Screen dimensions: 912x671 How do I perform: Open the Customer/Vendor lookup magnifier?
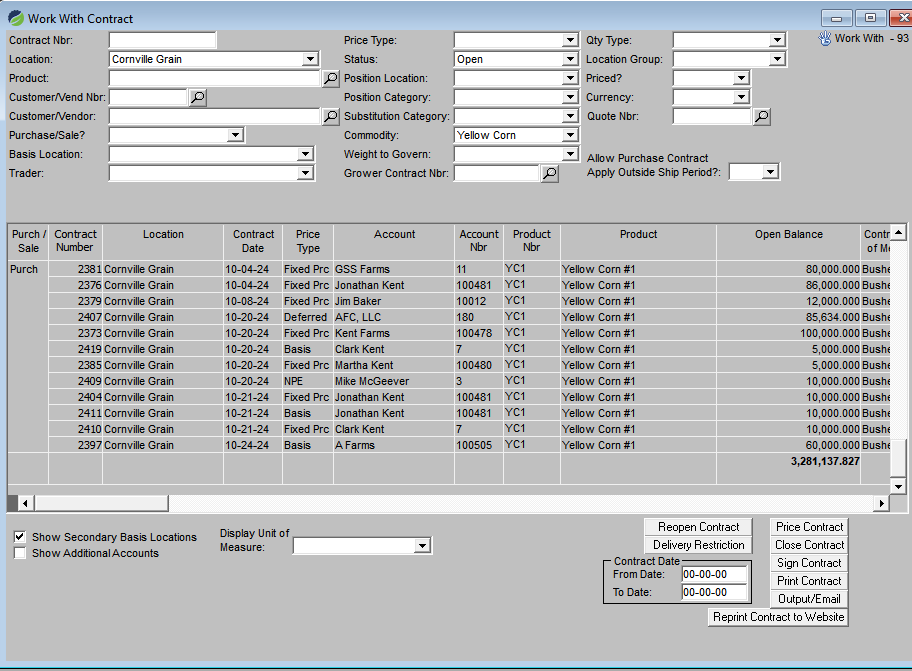tap(330, 117)
